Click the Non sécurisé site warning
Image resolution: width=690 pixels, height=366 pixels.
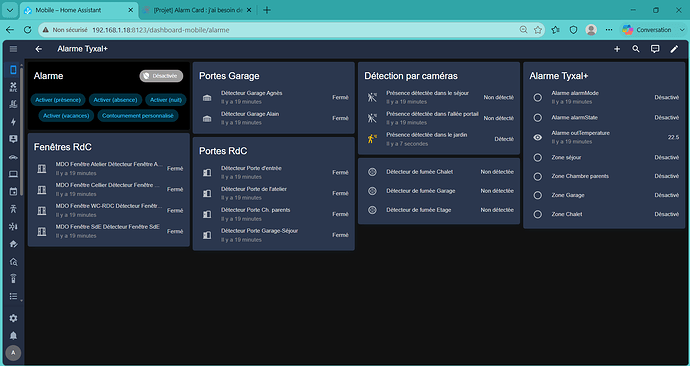pos(65,30)
